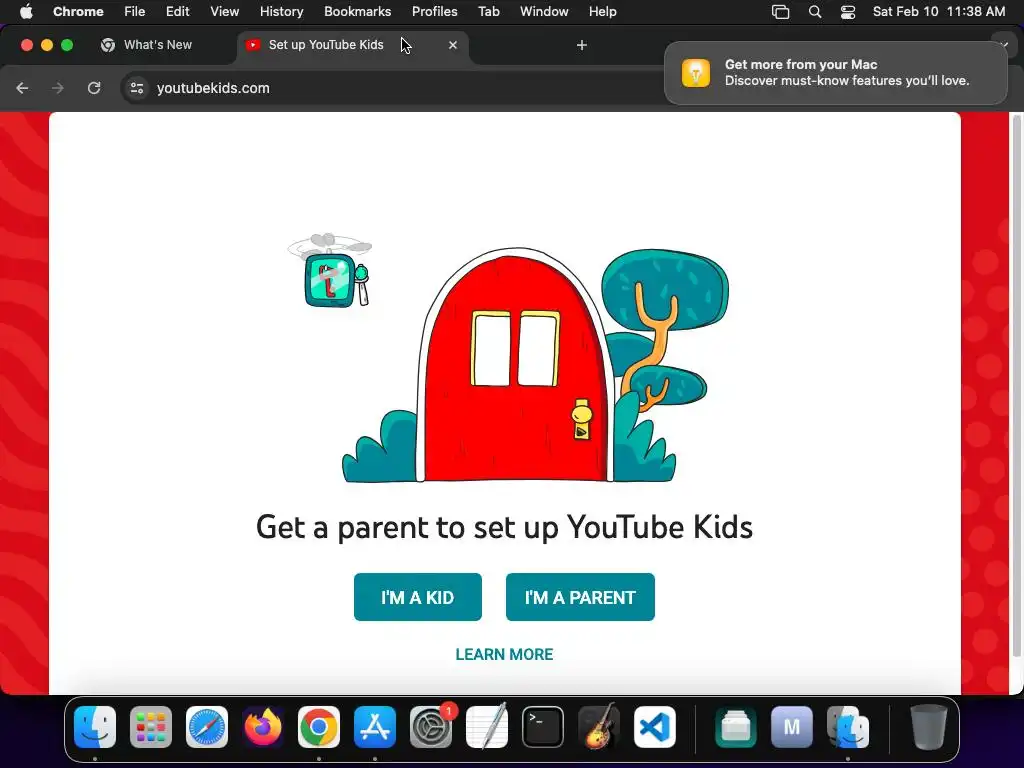Screen dimensions: 1024x768
Task: Launch GarageBand from the Dock
Action: pos(599,727)
